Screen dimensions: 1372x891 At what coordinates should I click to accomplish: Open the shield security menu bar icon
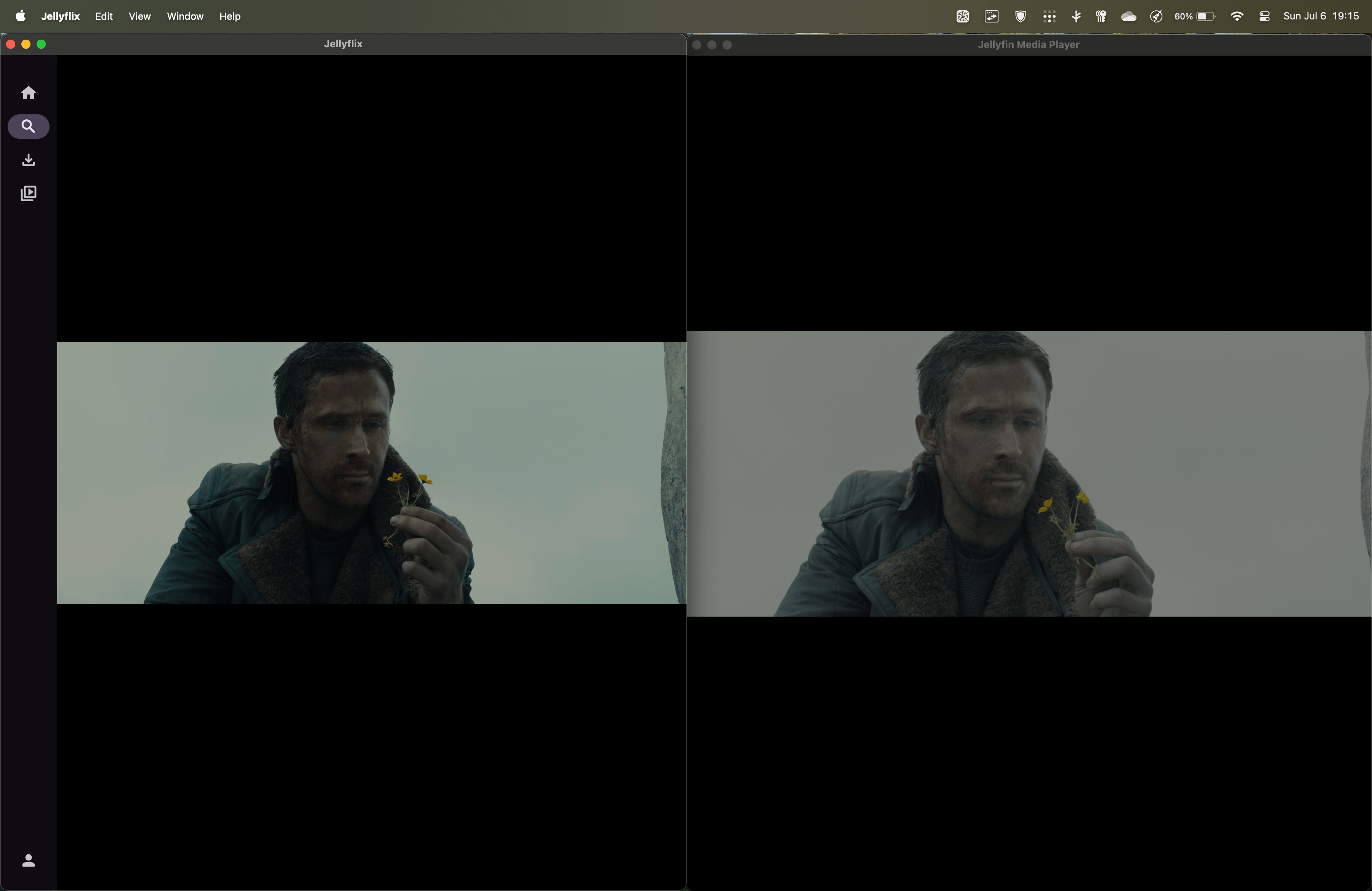[x=1020, y=16]
